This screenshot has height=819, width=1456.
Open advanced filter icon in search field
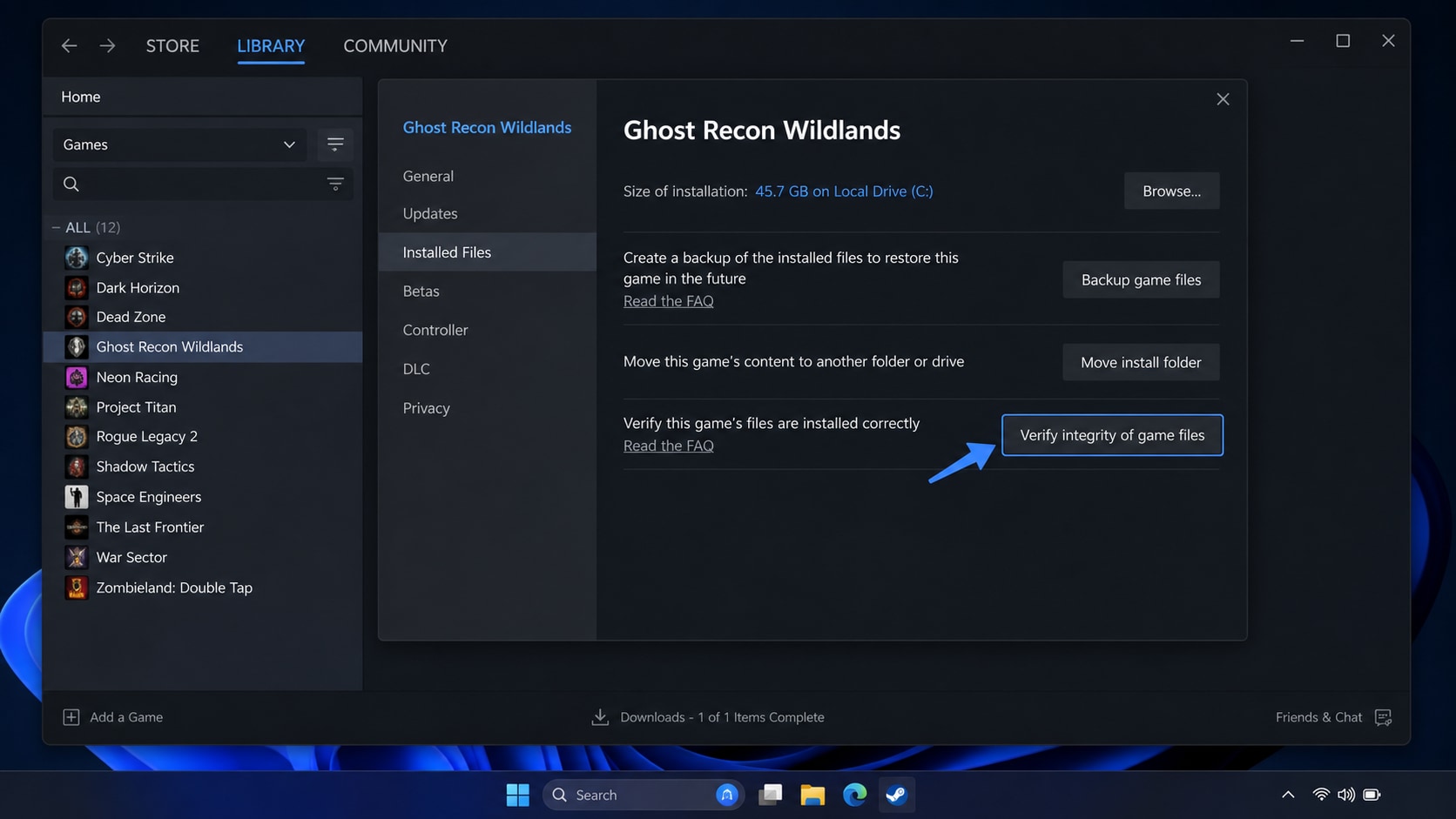pyautogui.click(x=335, y=184)
